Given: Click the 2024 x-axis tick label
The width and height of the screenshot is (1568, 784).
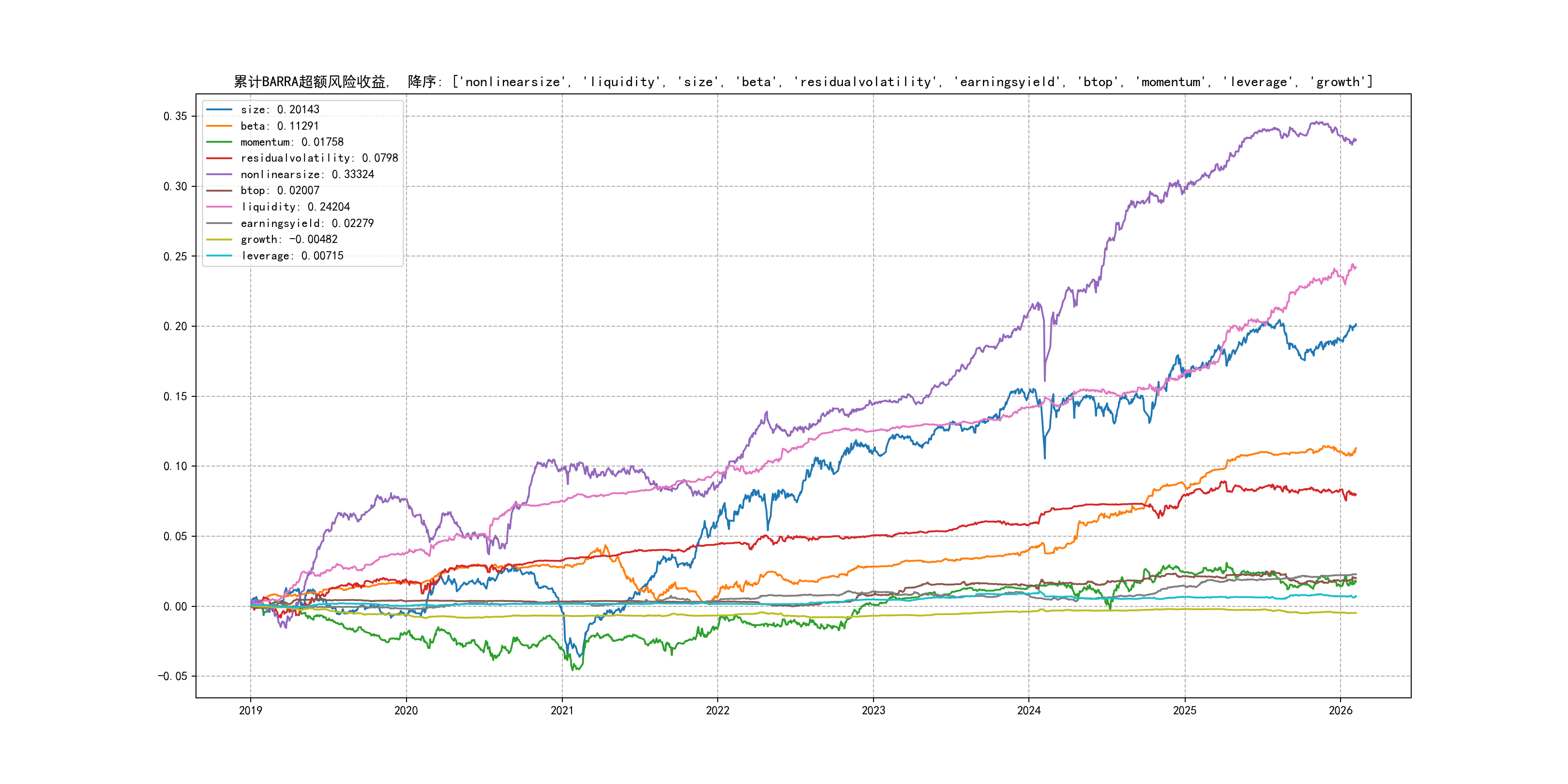Looking at the screenshot, I should [x=1029, y=710].
